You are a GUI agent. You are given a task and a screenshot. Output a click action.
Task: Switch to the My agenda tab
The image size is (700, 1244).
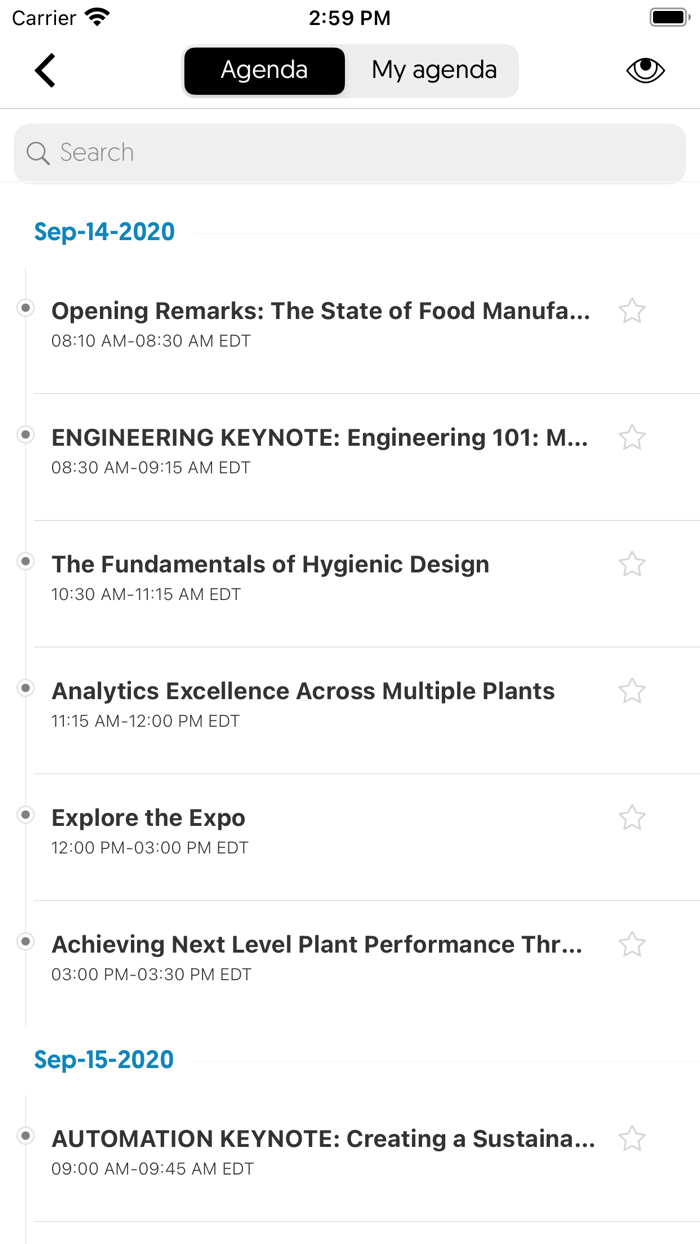(432, 70)
